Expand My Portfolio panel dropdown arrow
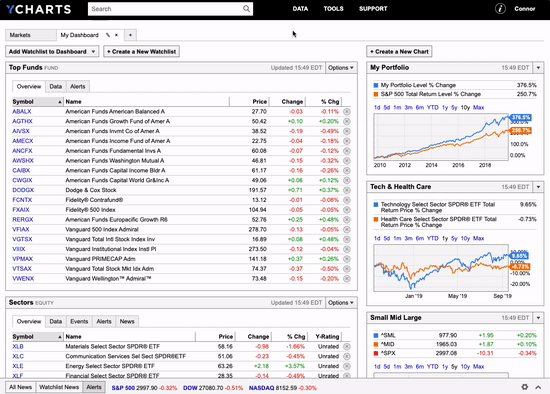The height and width of the screenshot is (394, 550). tap(538, 68)
